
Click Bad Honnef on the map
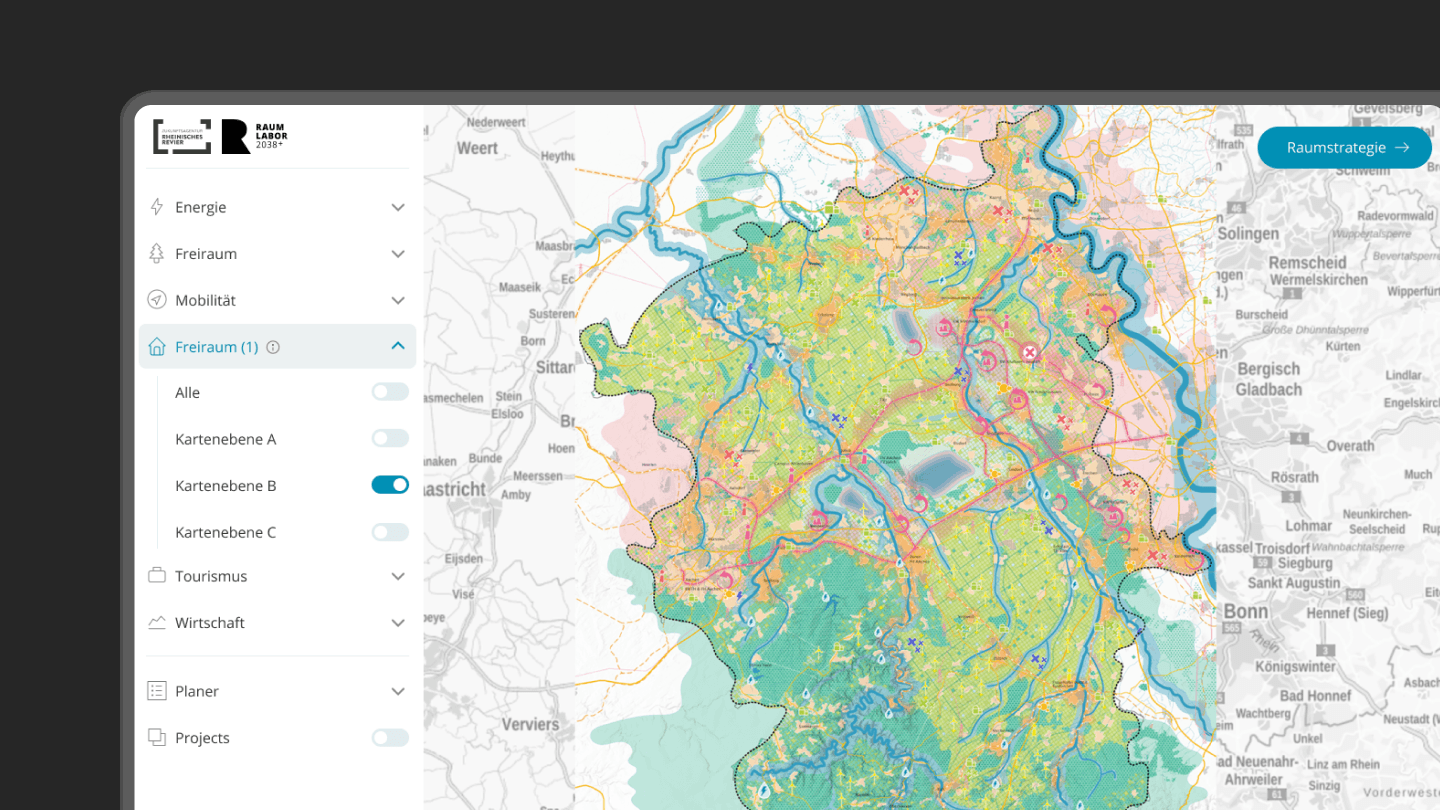point(1315,695)
